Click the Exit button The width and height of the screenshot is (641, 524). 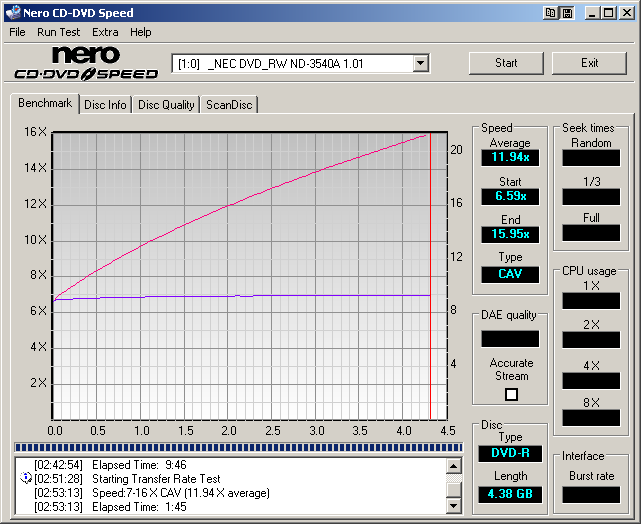pyautogui.click(x=589, y=63)
